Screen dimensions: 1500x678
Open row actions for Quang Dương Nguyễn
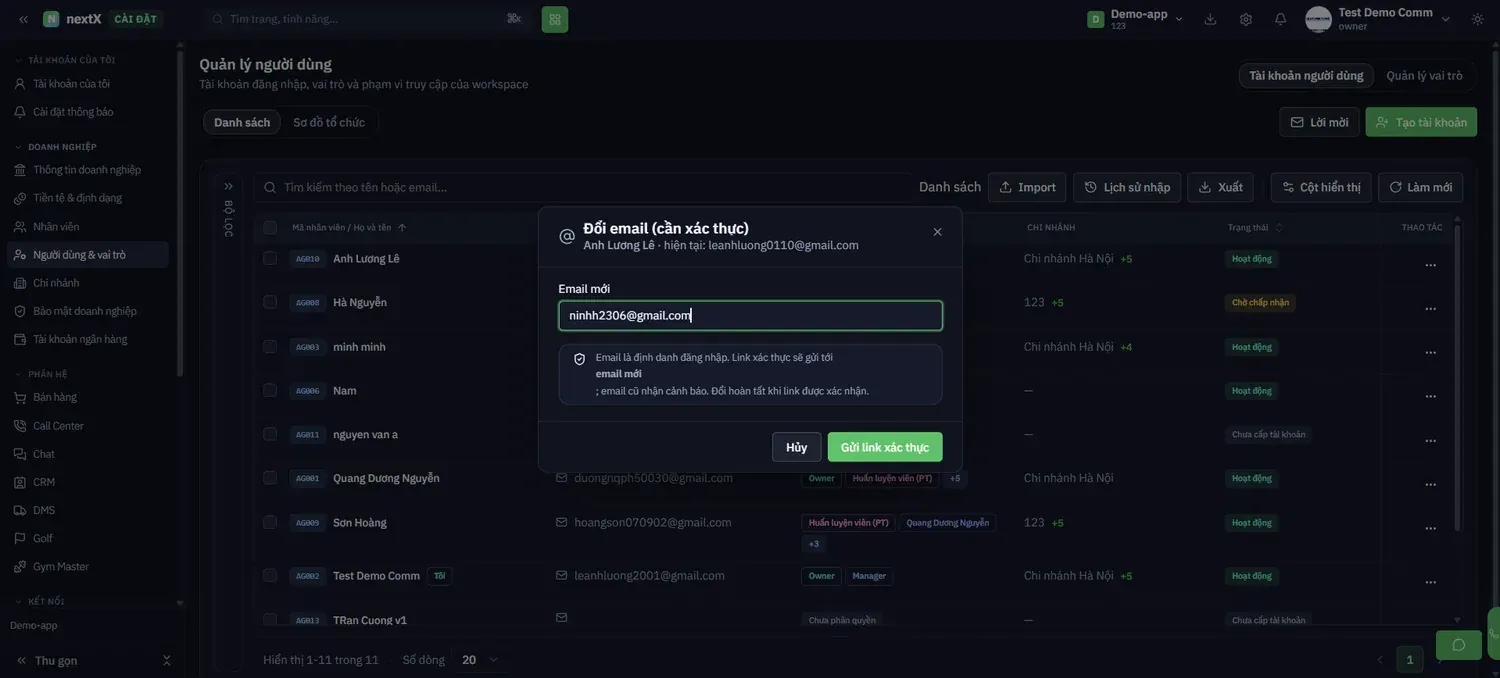1430,485
